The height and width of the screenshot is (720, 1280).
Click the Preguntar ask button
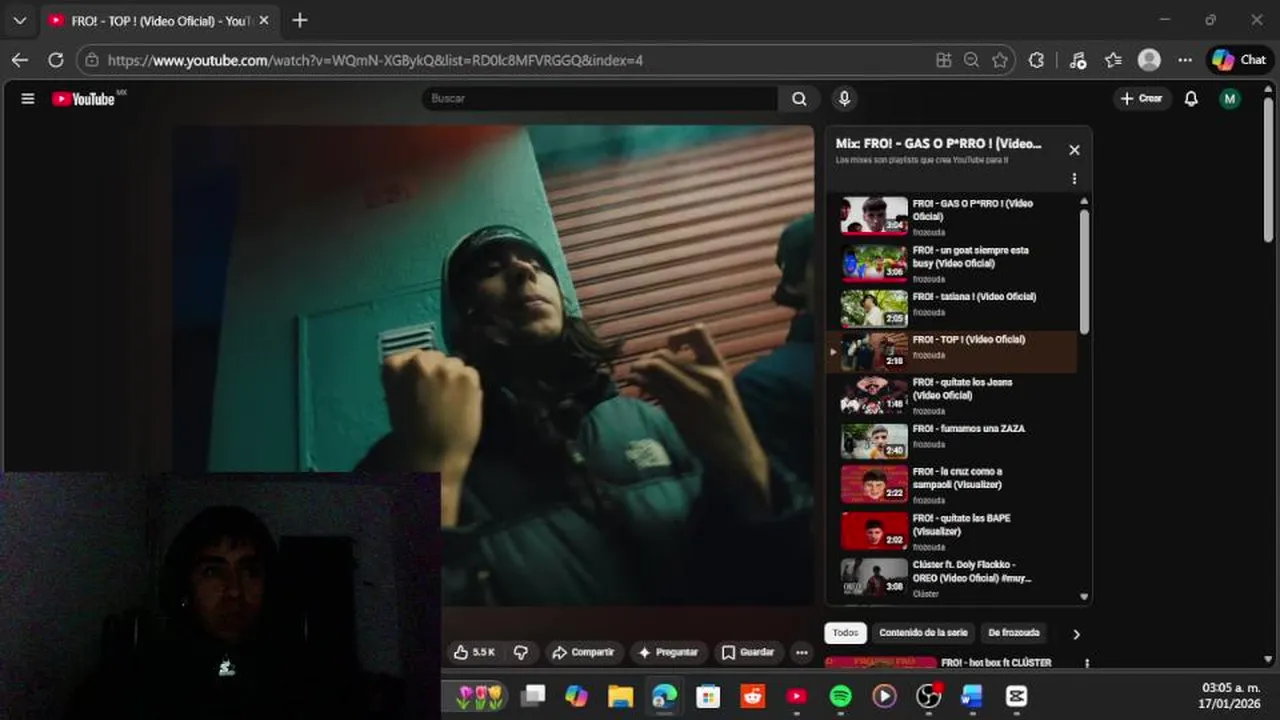(x=668, y=652)
